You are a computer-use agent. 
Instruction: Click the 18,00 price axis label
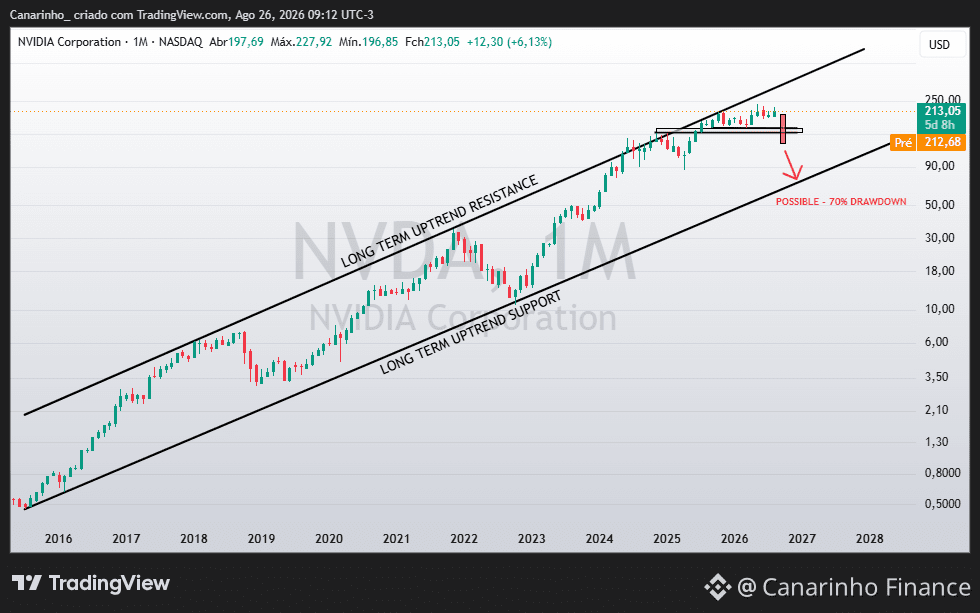940,271
